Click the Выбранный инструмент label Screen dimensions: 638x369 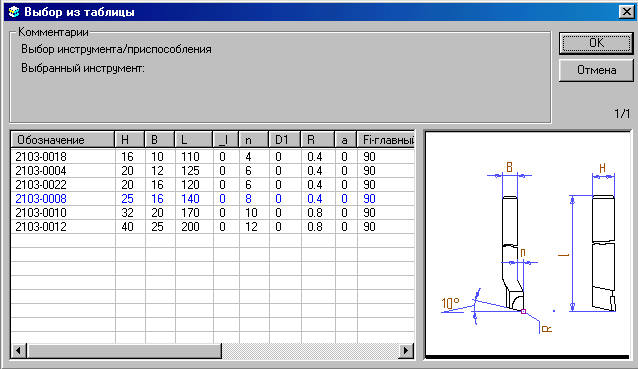83,68
